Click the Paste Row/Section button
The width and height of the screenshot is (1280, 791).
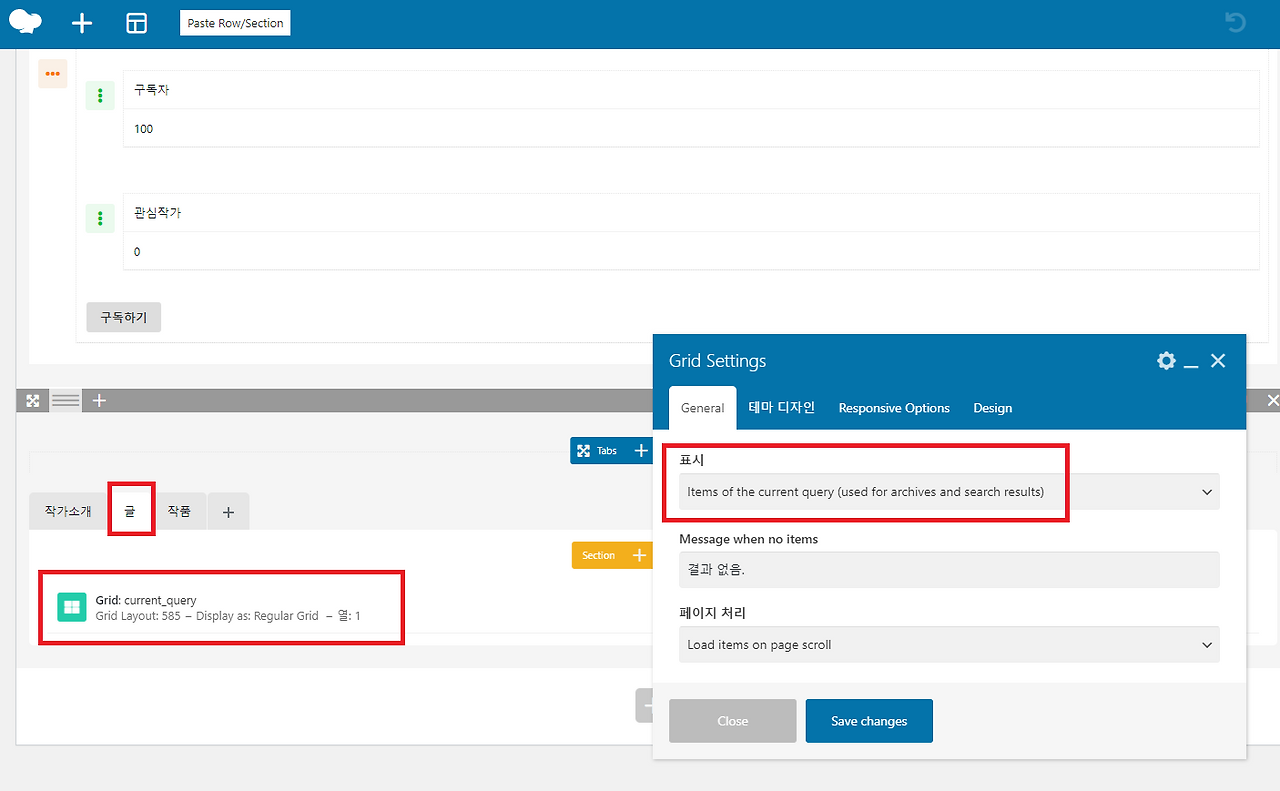click(235, 23)
